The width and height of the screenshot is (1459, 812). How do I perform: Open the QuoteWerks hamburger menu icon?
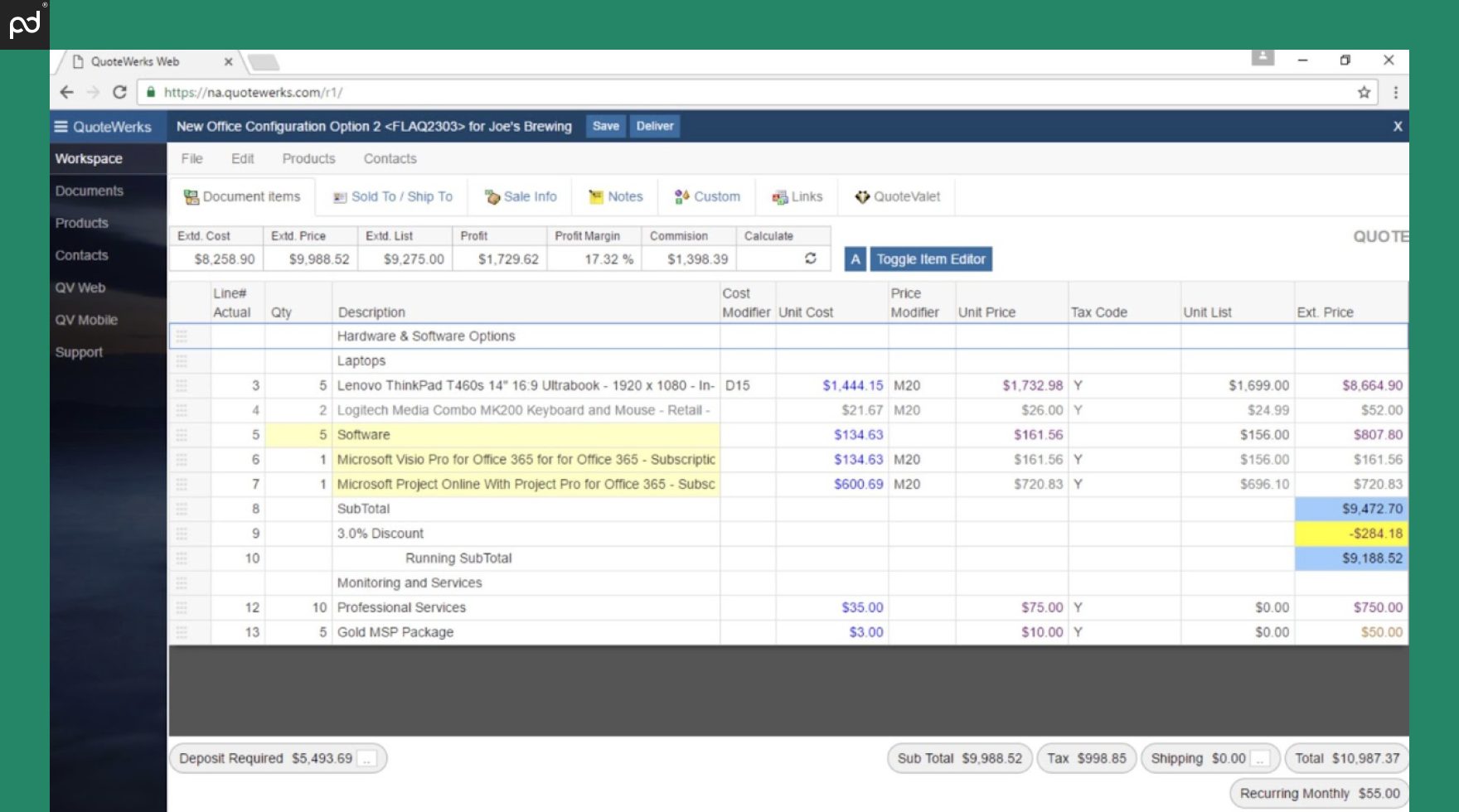[x=61, y=127]
